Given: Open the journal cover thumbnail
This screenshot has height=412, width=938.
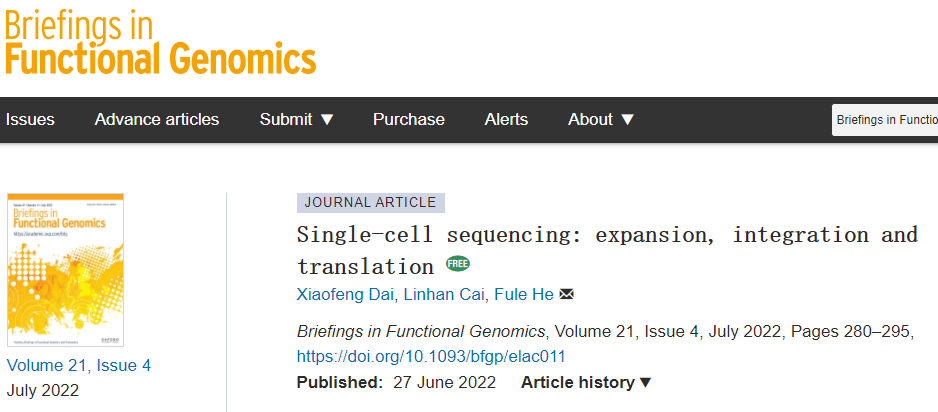Looking at the screenshot, I should (65, 270).
